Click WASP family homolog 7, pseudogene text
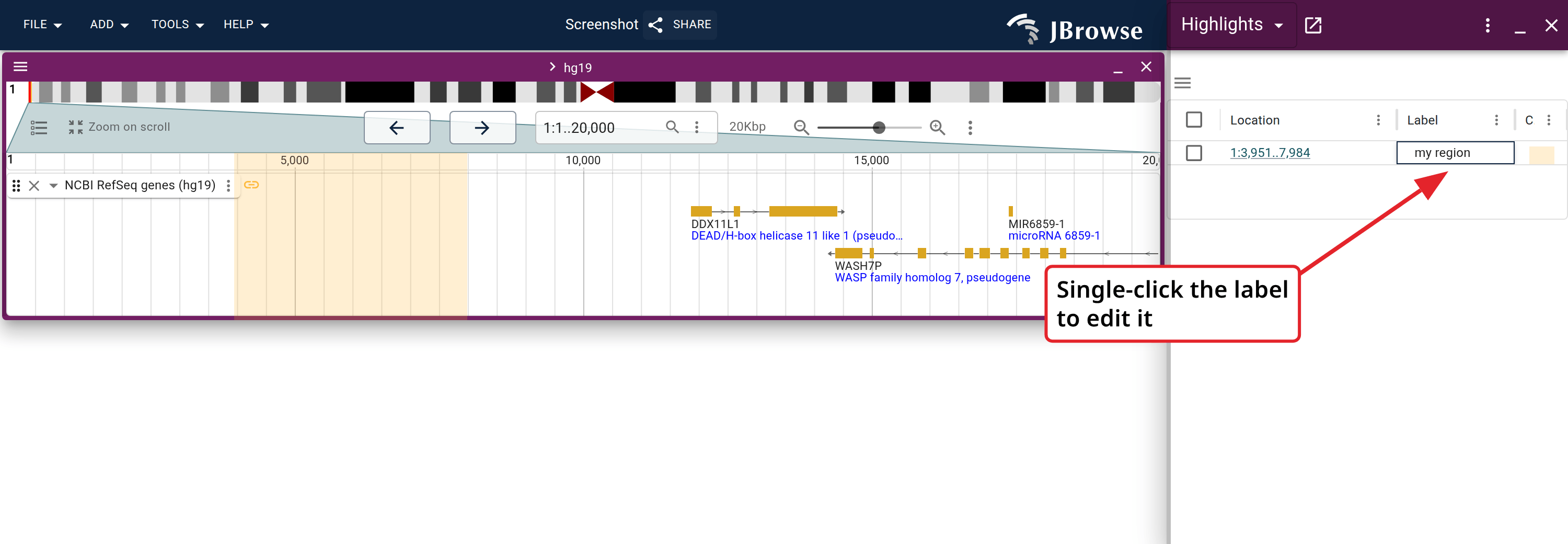The width and height of the screenshot is (1568, 544). [932, 278]
